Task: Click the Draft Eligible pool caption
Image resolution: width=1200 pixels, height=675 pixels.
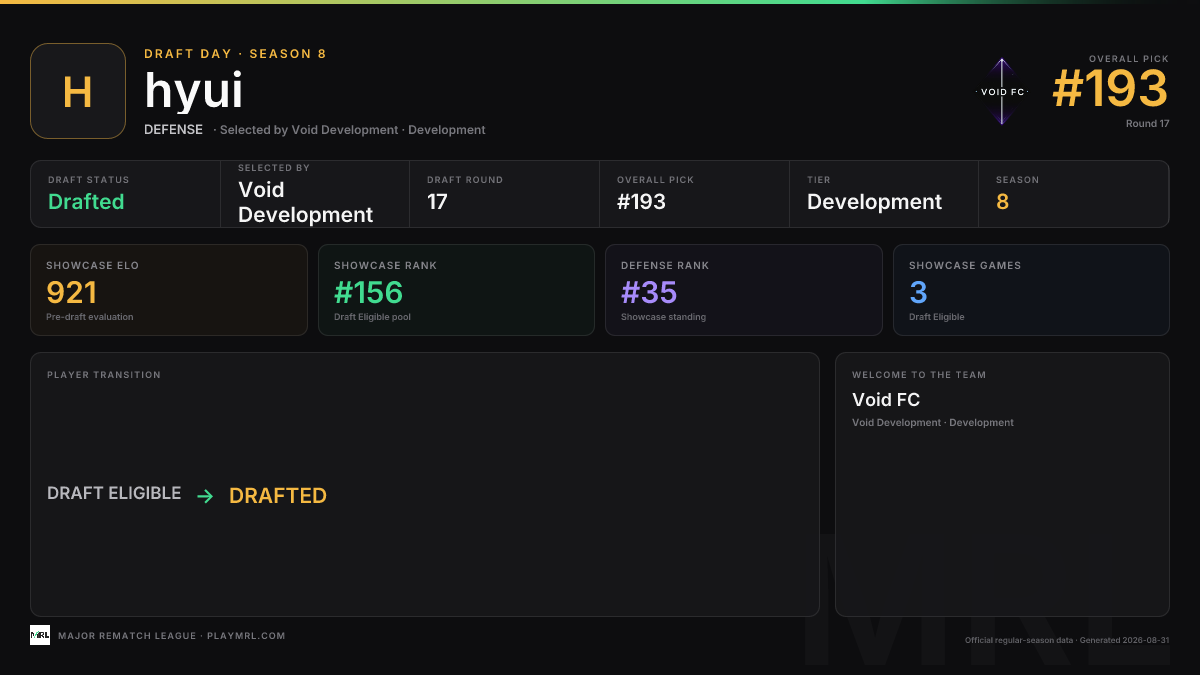Action: (372, 317)
